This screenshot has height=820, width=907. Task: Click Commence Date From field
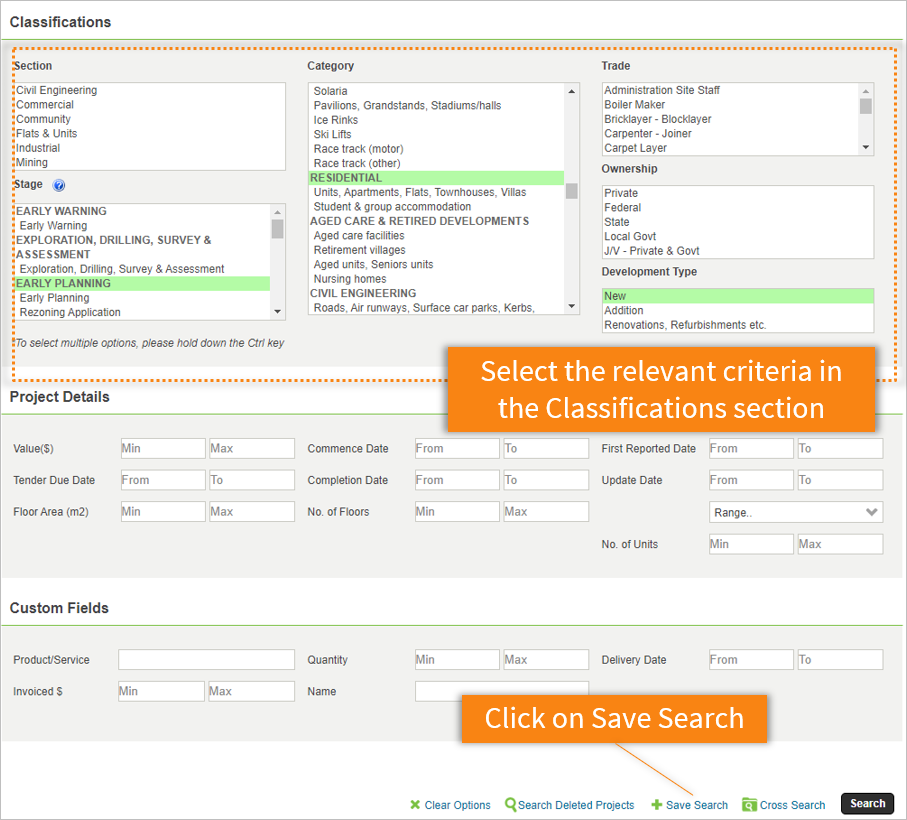(x=457, y=449)
